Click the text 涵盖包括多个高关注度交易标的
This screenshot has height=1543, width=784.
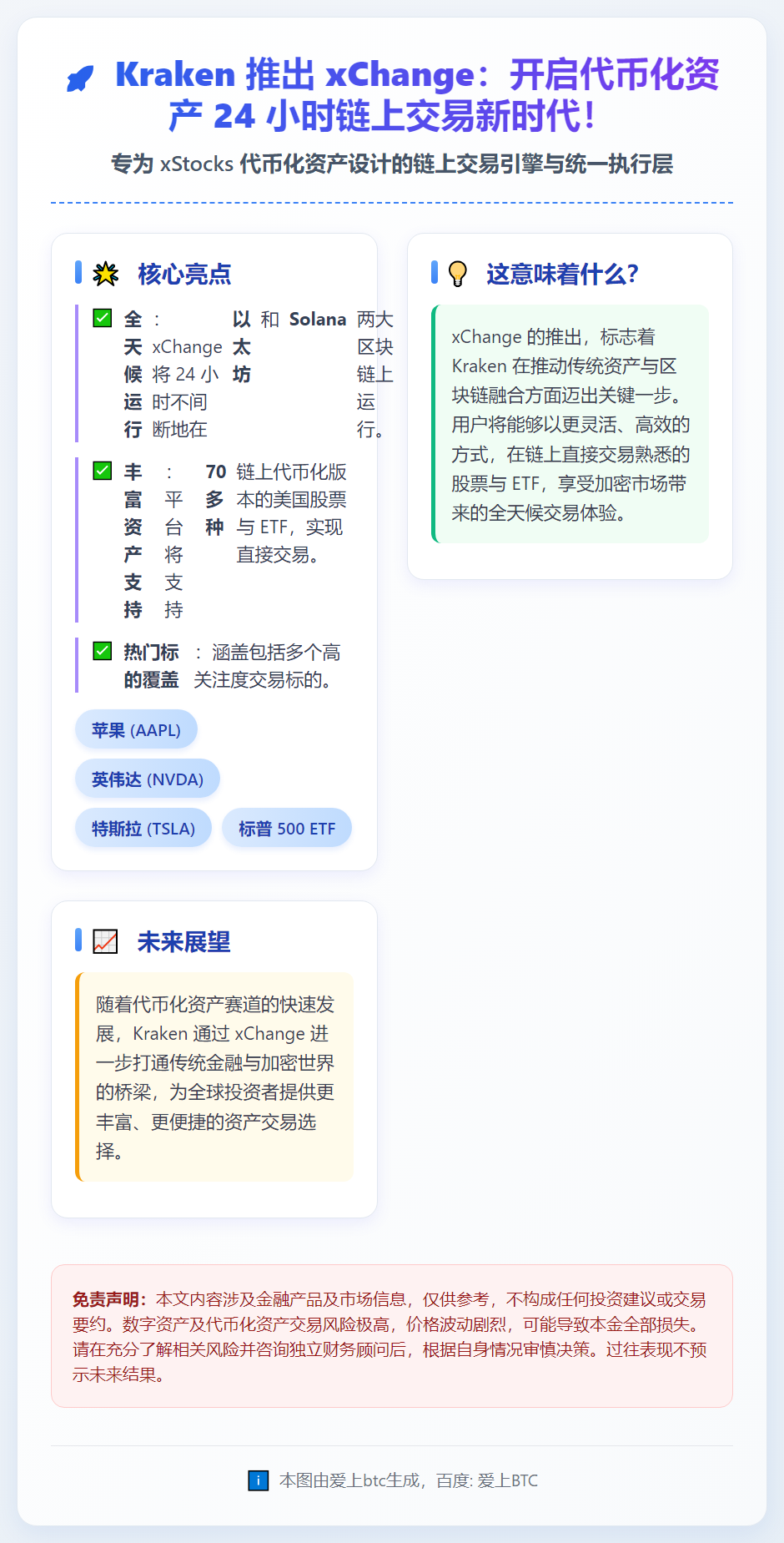coord(267,666)
